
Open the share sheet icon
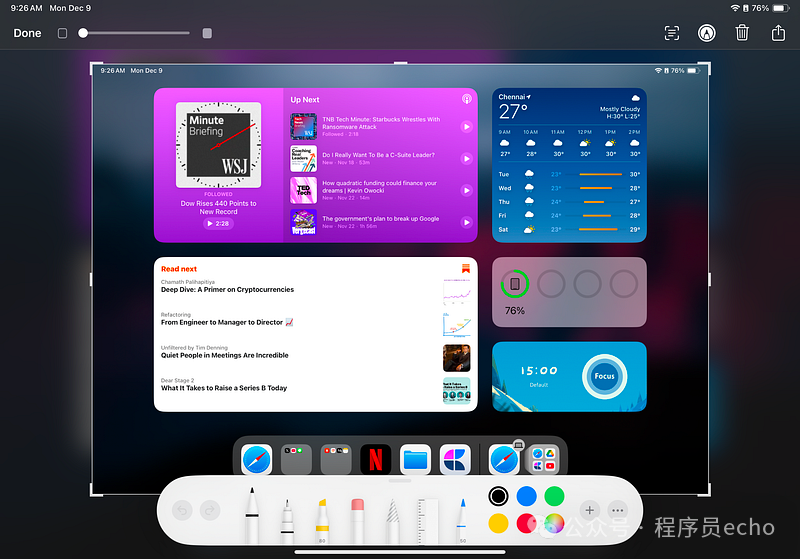778,33
